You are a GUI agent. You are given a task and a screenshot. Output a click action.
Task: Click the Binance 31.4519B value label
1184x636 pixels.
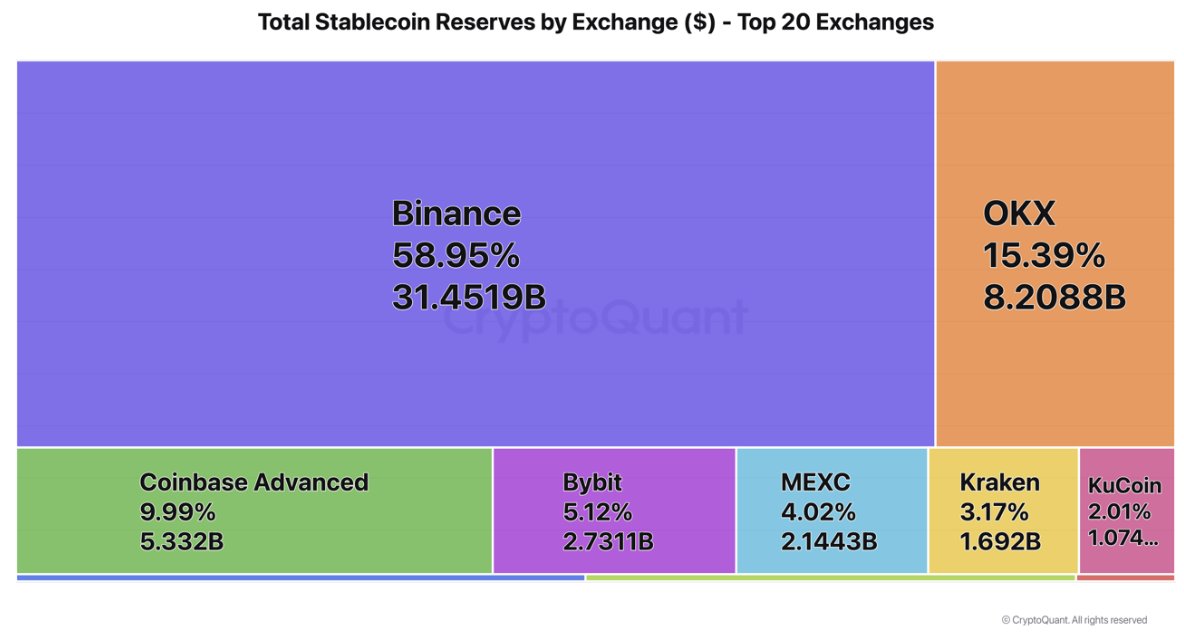pos(469,297)
